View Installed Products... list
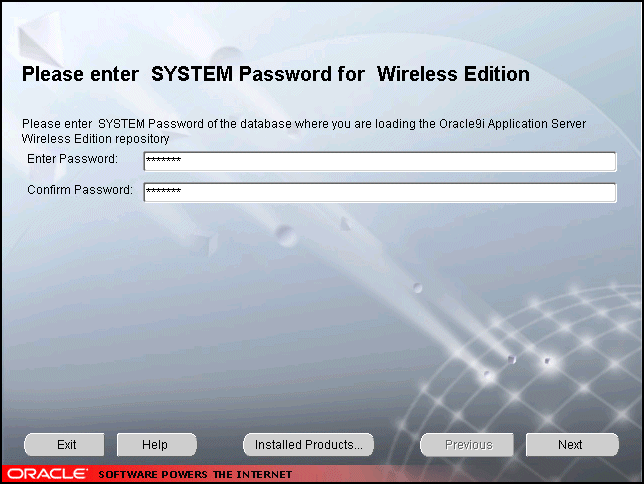644x484 pixels. pos(308,445)
